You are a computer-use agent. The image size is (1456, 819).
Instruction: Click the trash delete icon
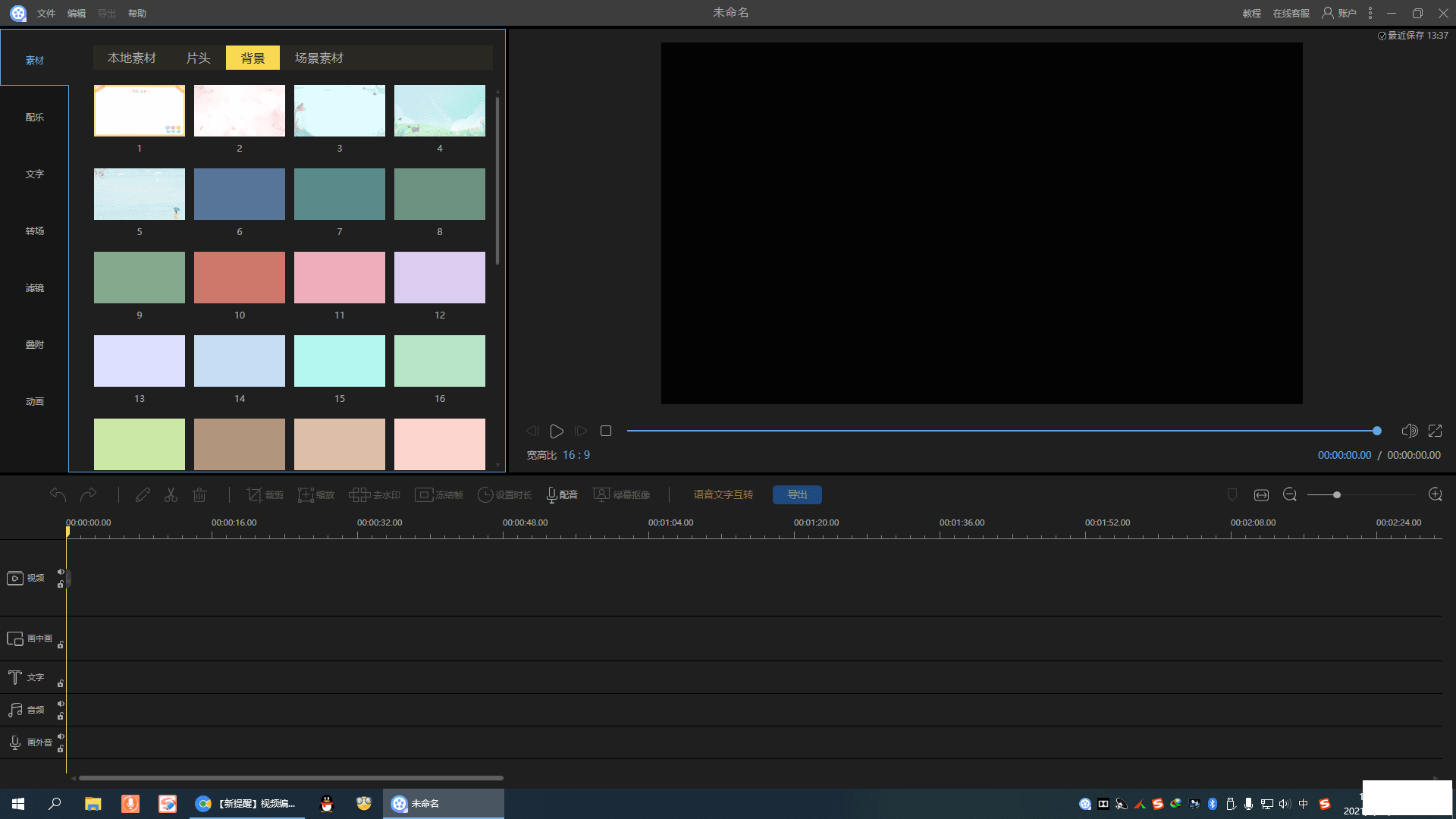click(x=199, y=494)
